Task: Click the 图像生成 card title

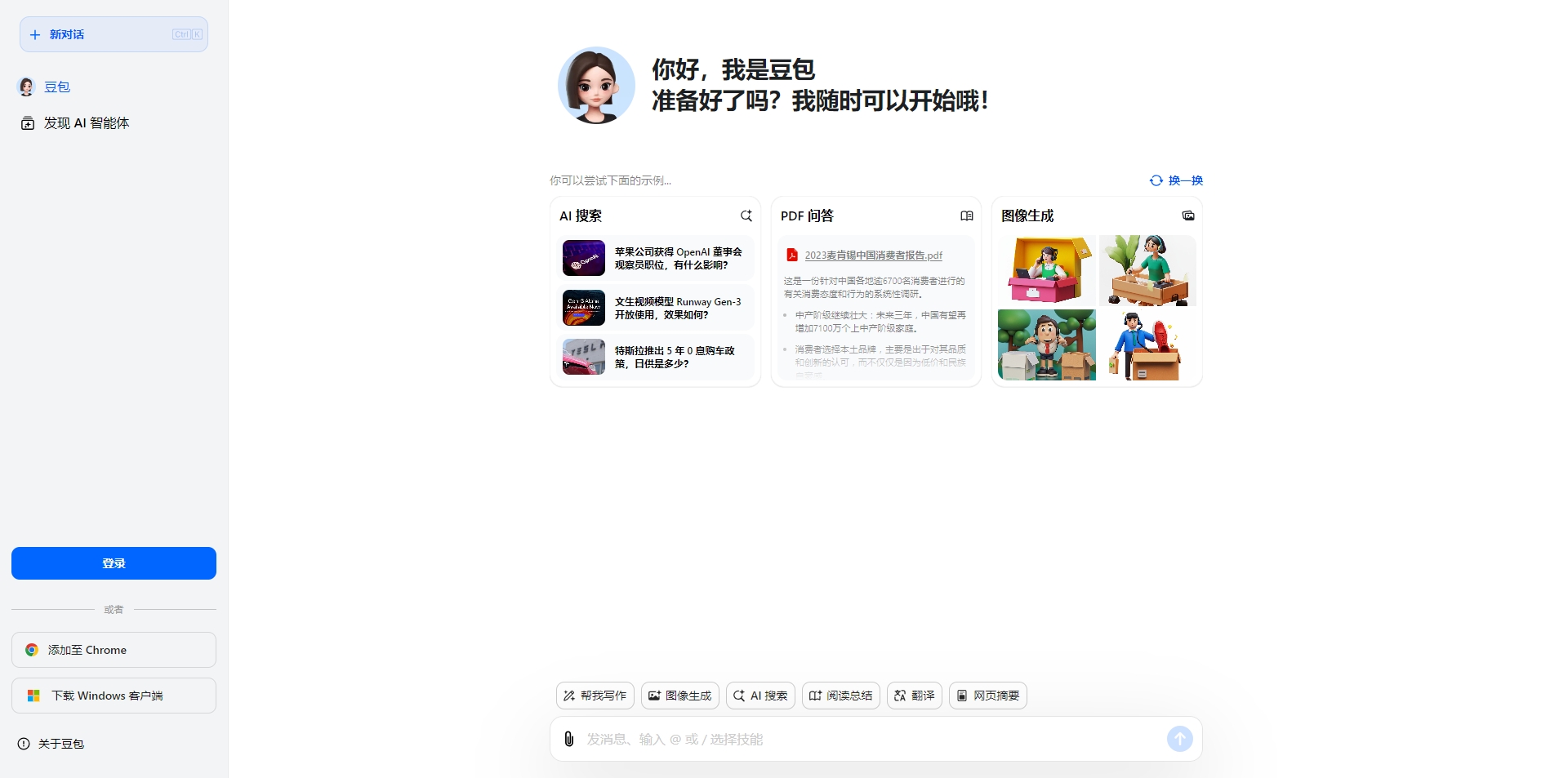Action: click(1027, 216)
